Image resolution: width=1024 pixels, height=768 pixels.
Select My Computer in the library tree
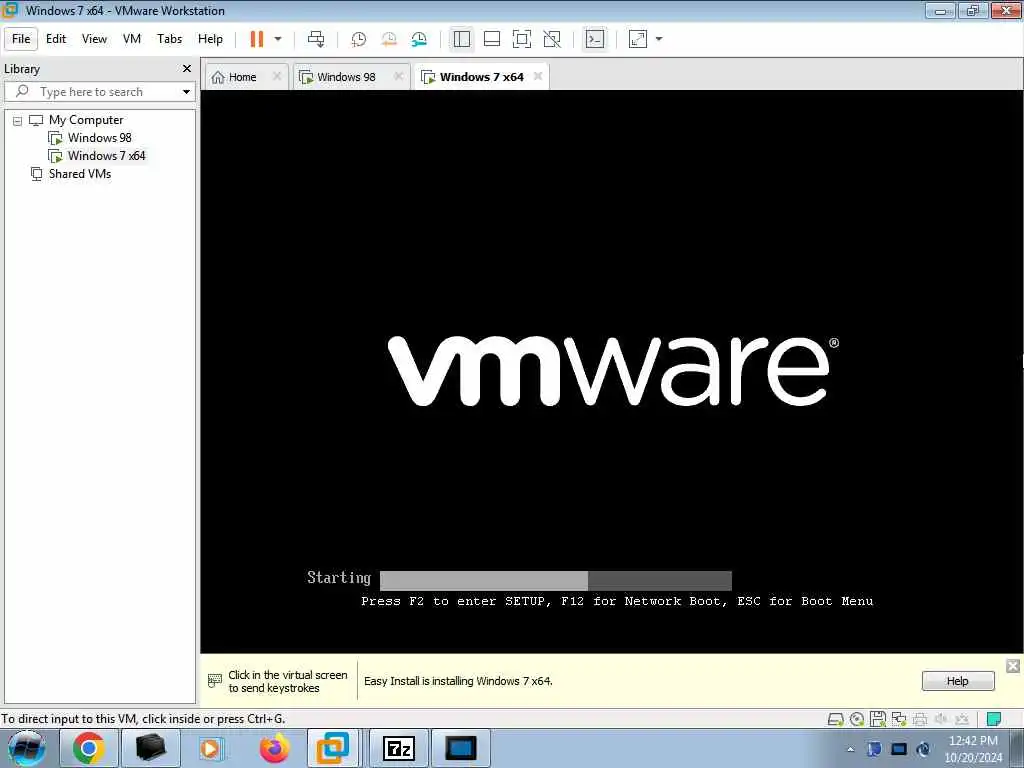click(x=86, y=120)
